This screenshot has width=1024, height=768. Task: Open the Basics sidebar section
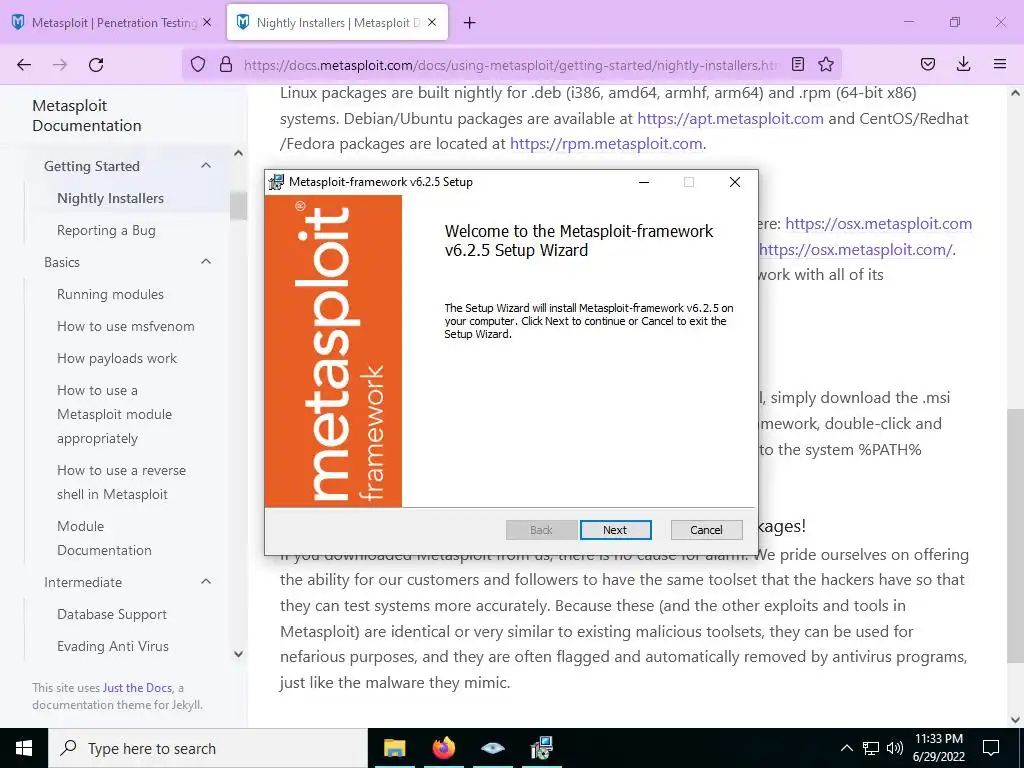61,262
